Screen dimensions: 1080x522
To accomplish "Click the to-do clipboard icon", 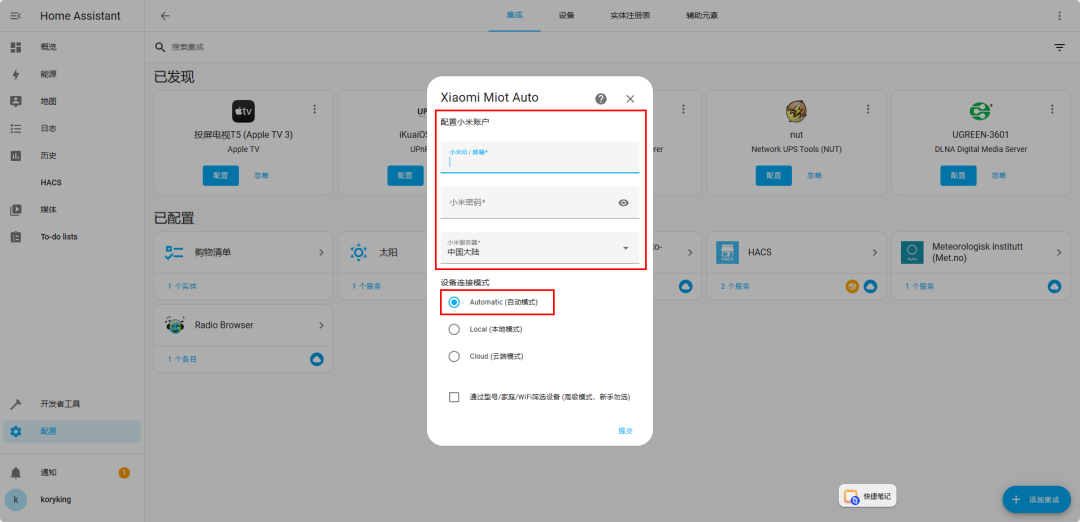I will tap(16, 237).
